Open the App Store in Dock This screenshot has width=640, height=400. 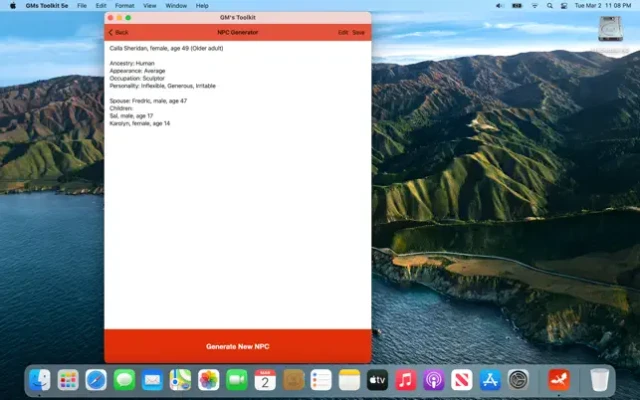point(490,379)
